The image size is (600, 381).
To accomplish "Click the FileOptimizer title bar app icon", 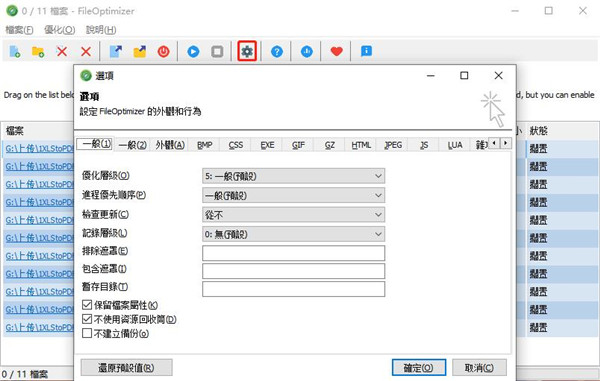I will pos(12,11).
